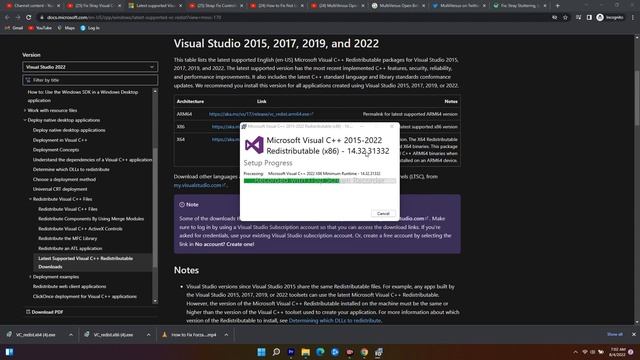The image size is (640, 360).
Task: Bookmark this page with the star icon
Action: tap(565, 18)
